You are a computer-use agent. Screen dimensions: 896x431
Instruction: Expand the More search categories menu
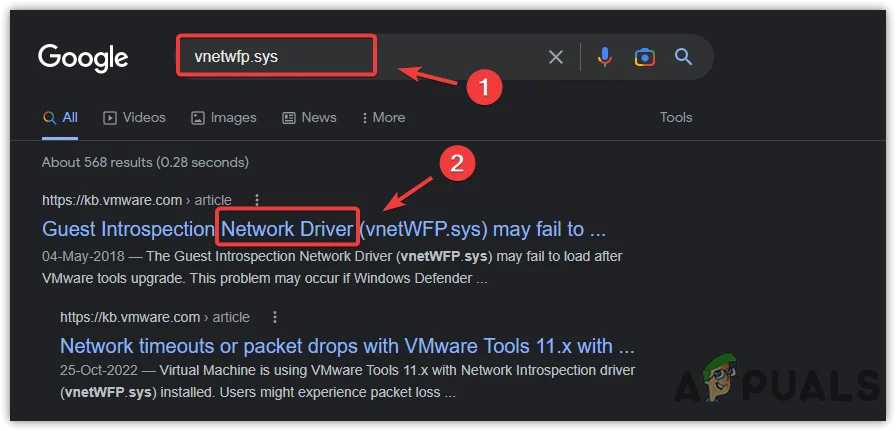click(383, 118)
